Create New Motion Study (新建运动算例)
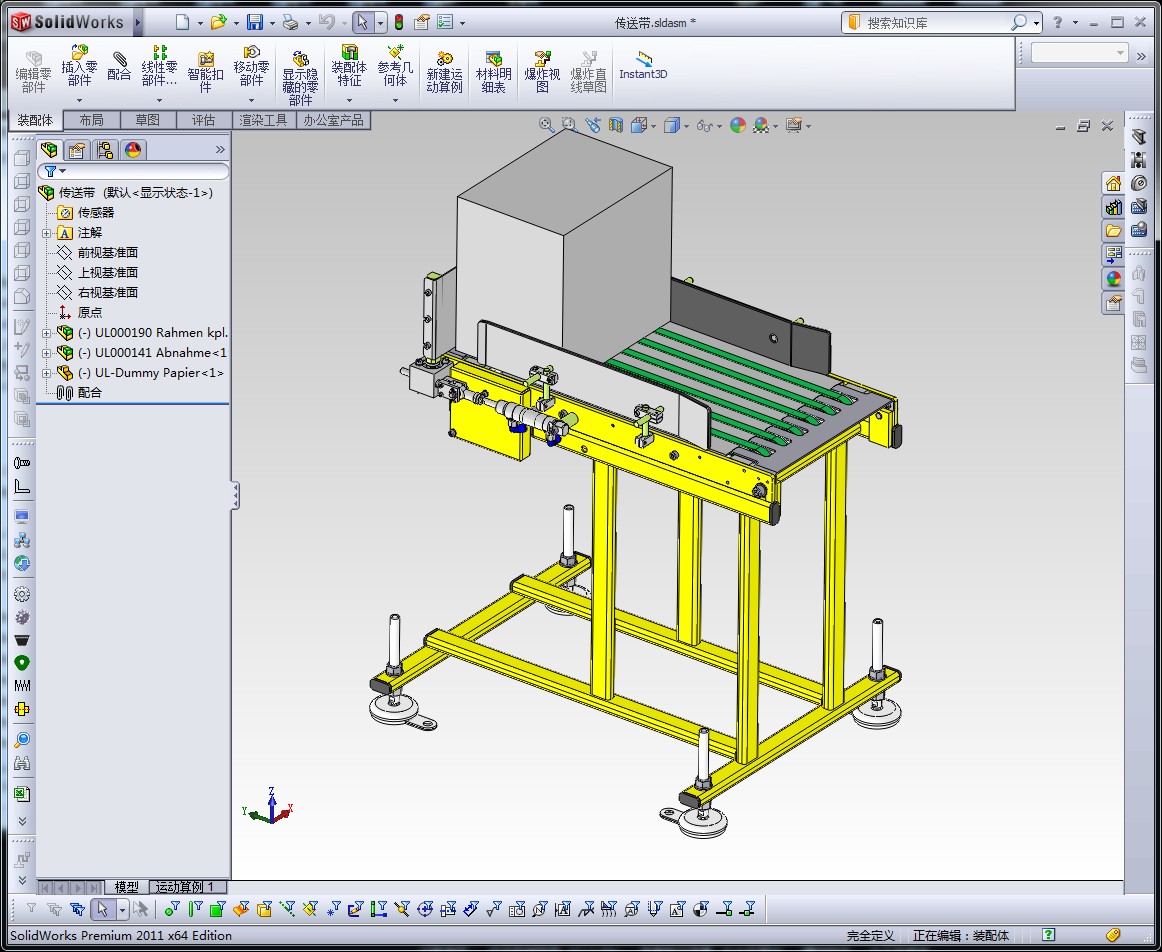The width and height of the screenshot is (1162, 952). click(444, 72)
